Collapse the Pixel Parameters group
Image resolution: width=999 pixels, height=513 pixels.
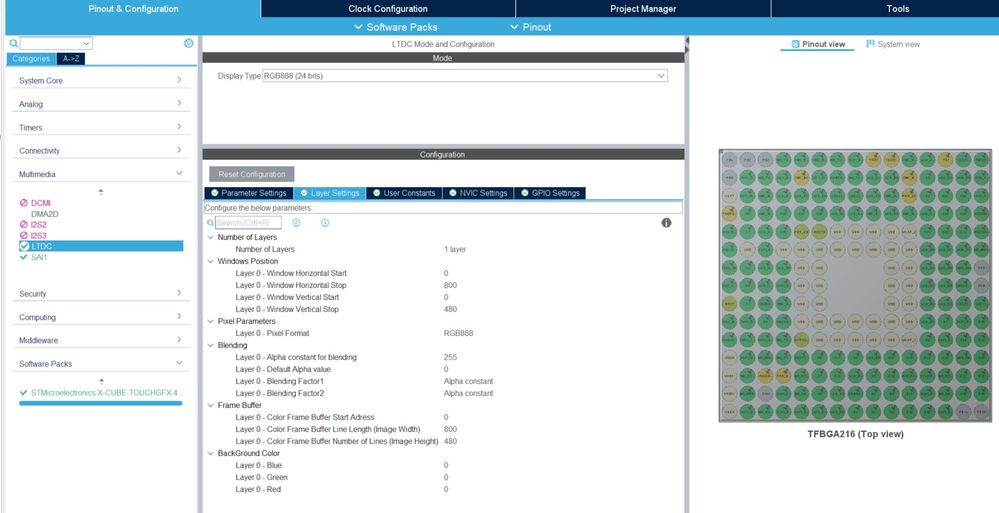pyautogui.click(x=211, y=321)
